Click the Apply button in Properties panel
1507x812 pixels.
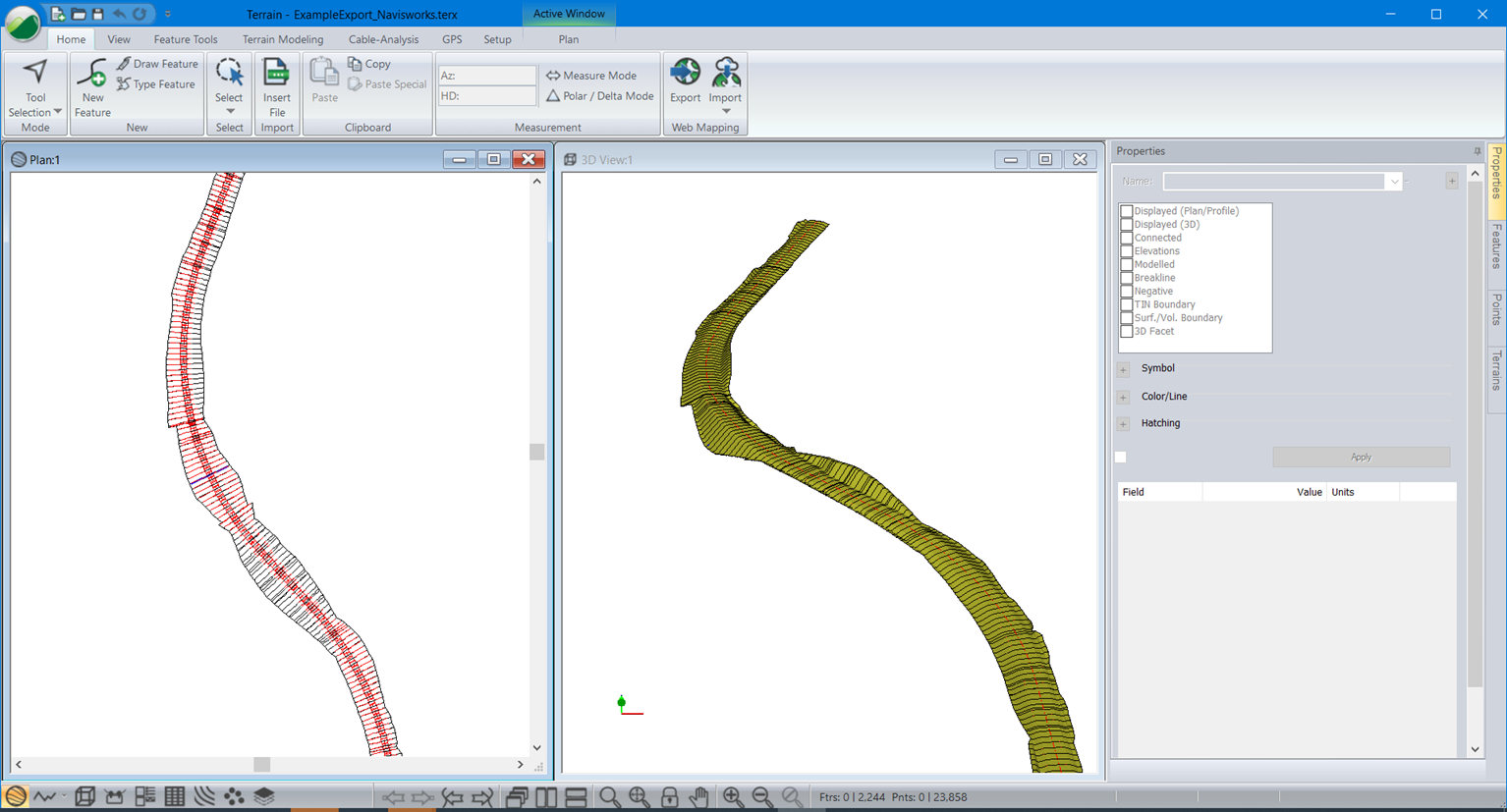tap(1361, 458)
